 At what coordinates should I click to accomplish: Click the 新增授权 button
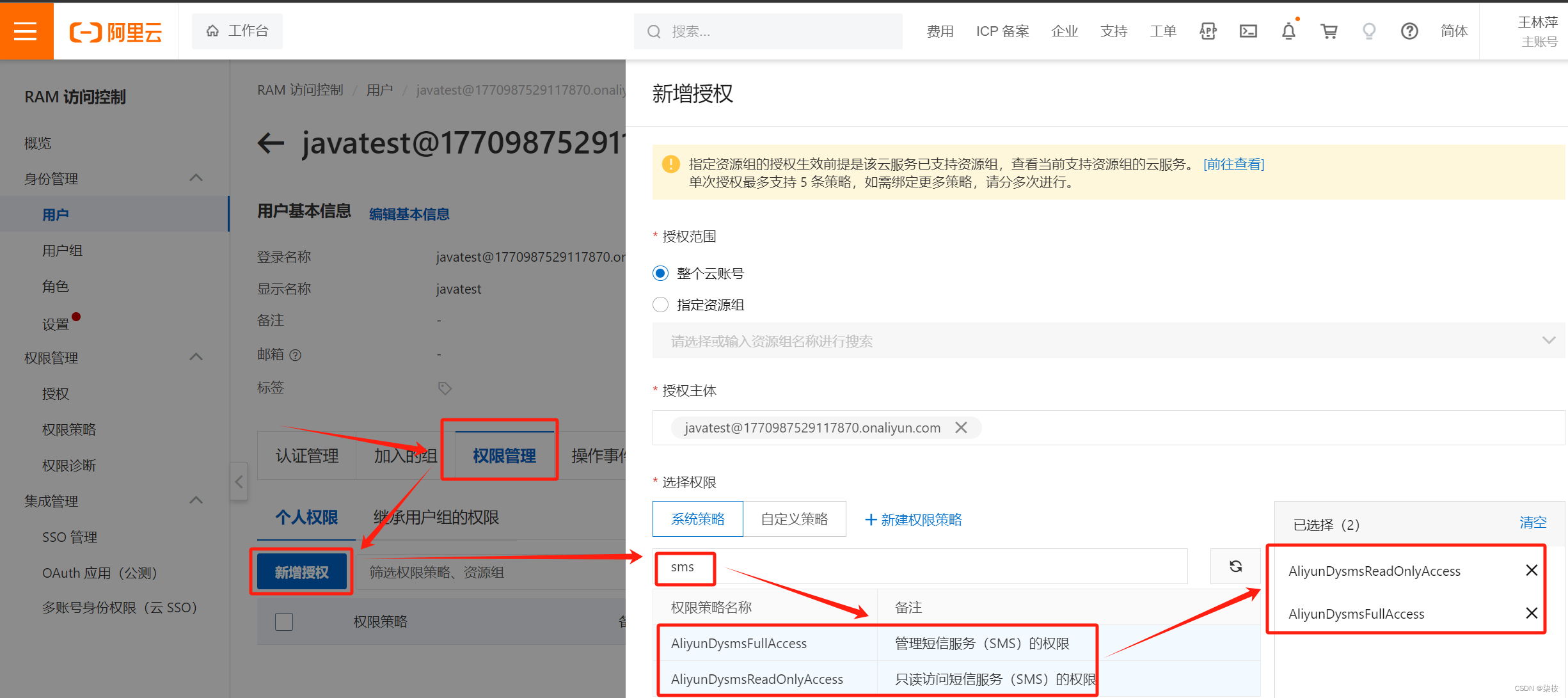302,572
